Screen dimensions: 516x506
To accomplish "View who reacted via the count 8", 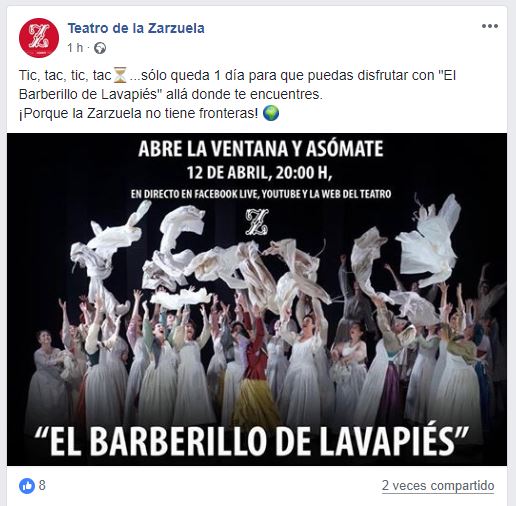I will 42,485.
